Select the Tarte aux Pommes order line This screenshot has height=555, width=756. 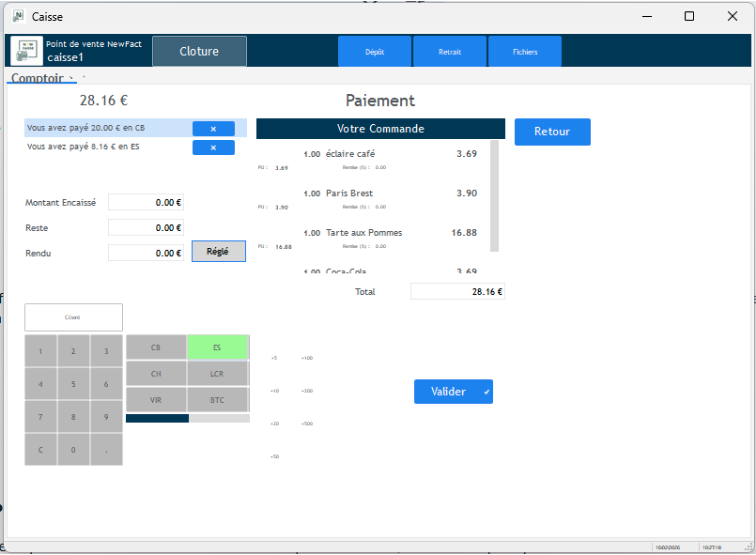(372, 238)
